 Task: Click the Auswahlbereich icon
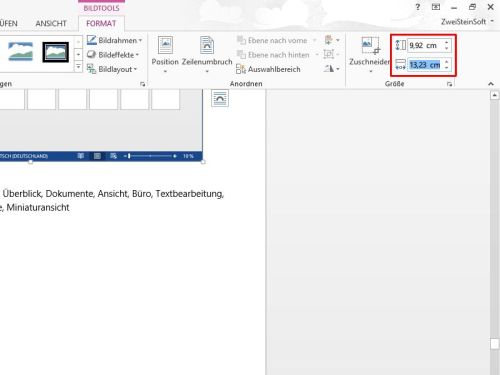click(241, 69)
